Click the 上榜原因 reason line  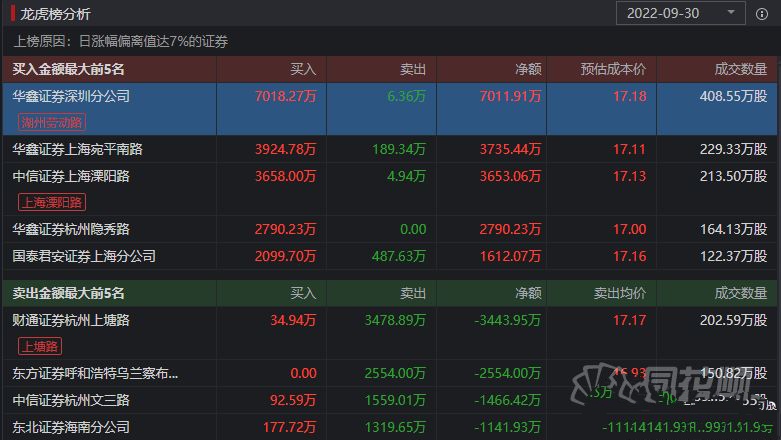point(121,41)
